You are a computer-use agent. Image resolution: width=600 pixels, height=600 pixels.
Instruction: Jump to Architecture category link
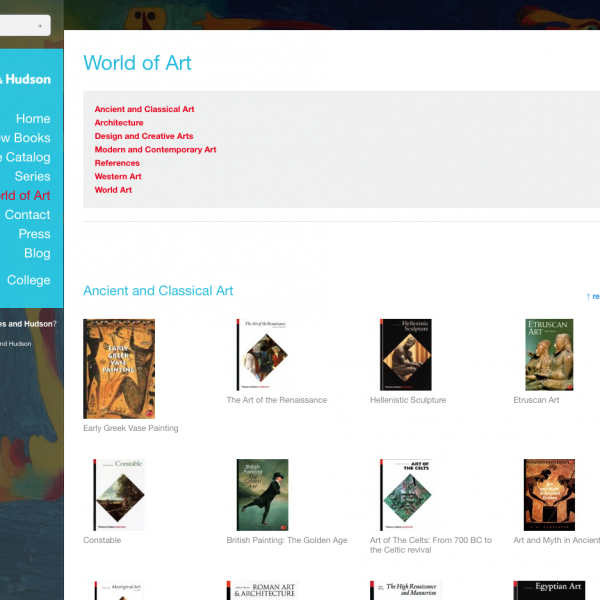[119, 123]
